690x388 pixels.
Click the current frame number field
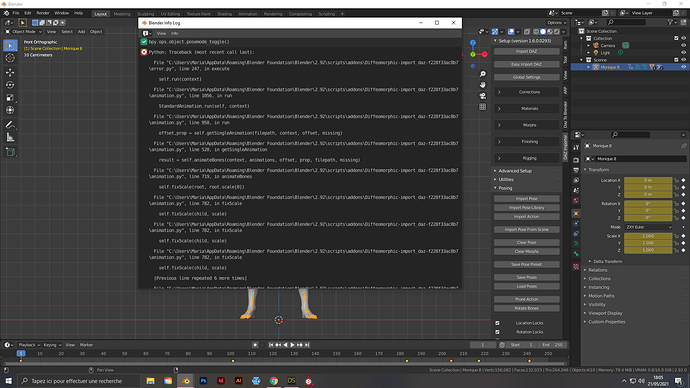[482, 345]
